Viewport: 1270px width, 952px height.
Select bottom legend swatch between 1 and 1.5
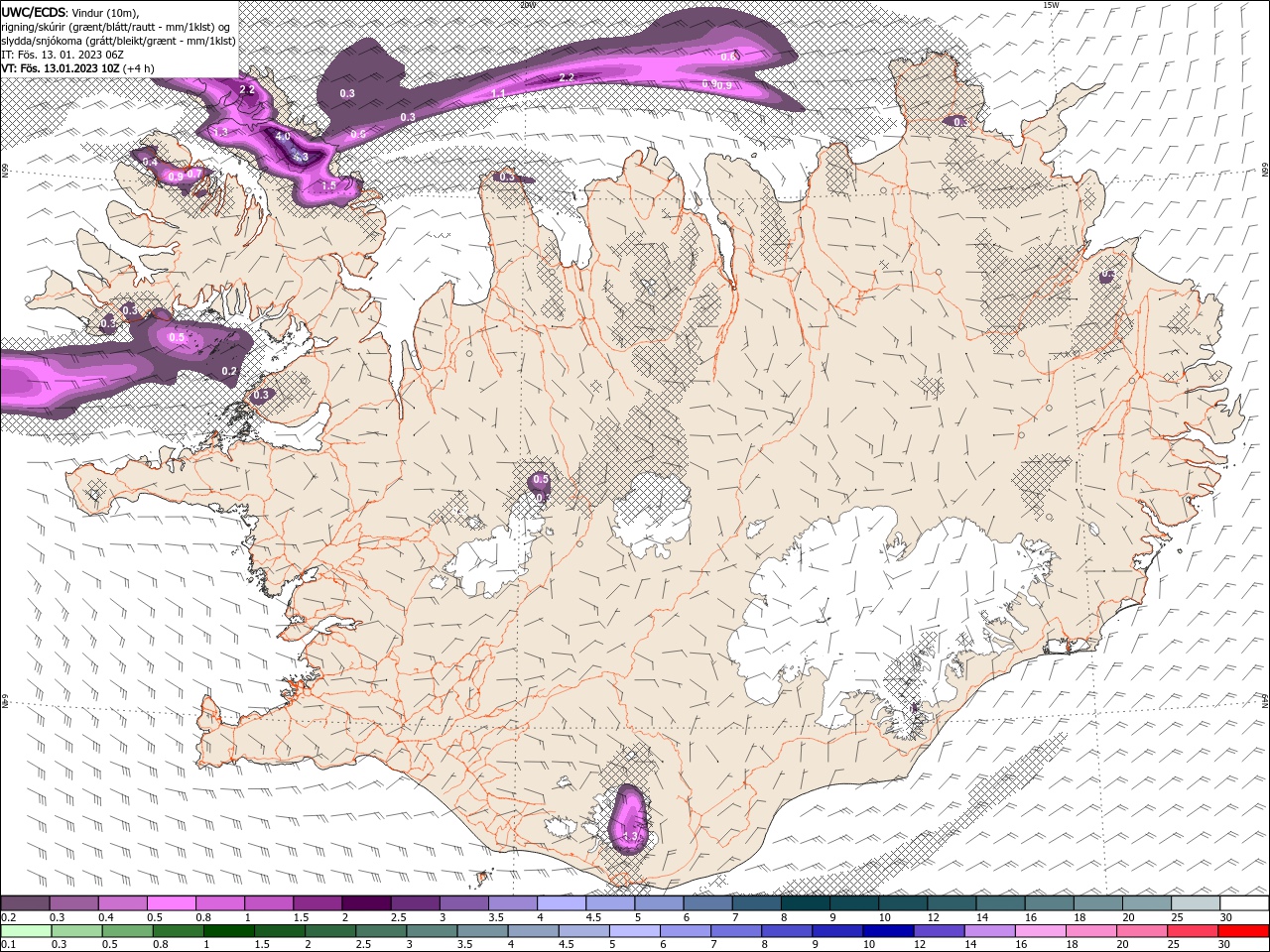click(x=228, y=930)
